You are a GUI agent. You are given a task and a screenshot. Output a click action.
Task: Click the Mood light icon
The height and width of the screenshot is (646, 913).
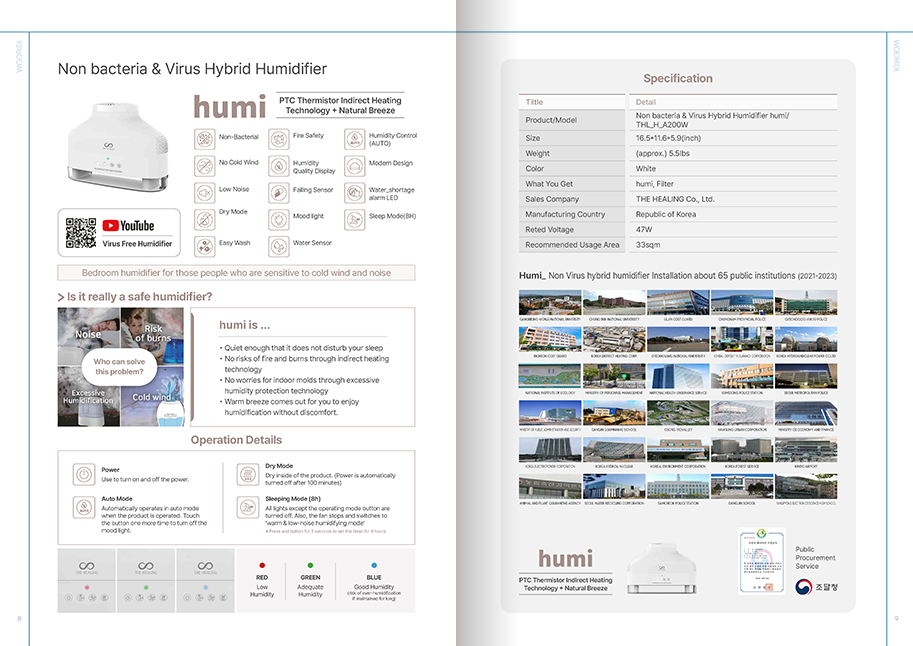pyautogui.click(x=278, y=217)
